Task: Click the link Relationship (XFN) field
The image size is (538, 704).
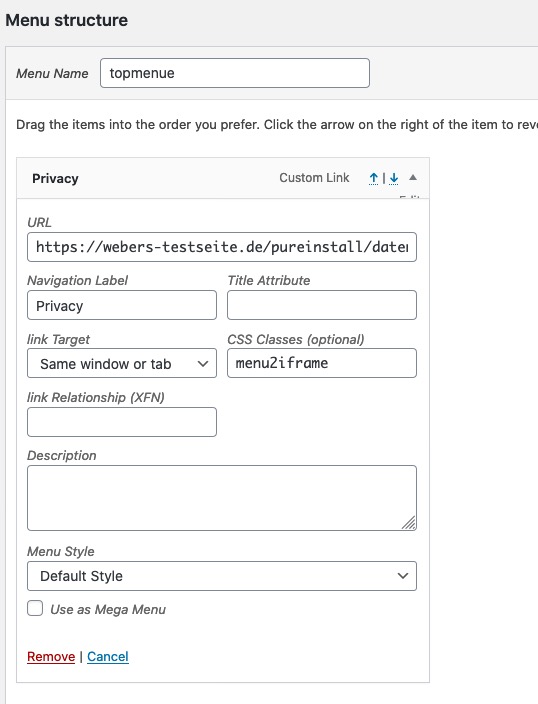Action: tap(122, 422)
